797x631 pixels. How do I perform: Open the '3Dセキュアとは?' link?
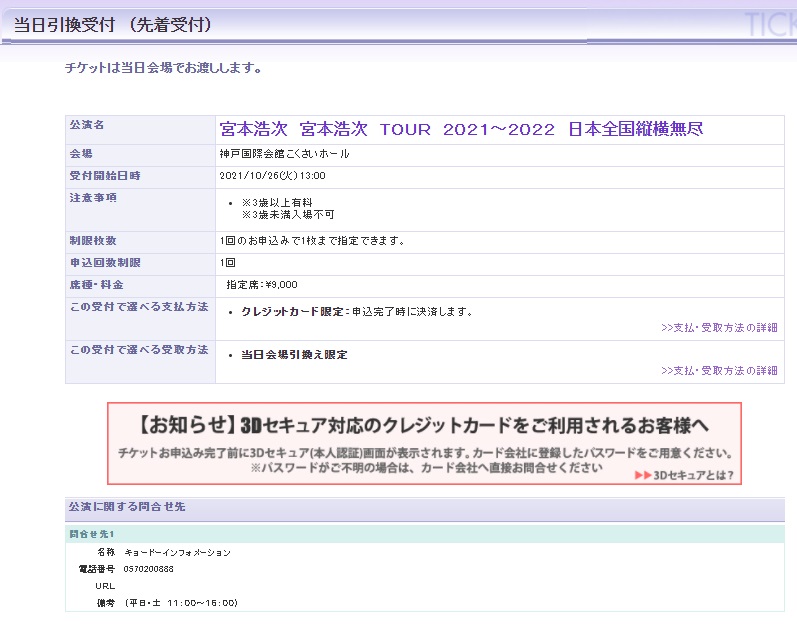click(x=693, y=475)
